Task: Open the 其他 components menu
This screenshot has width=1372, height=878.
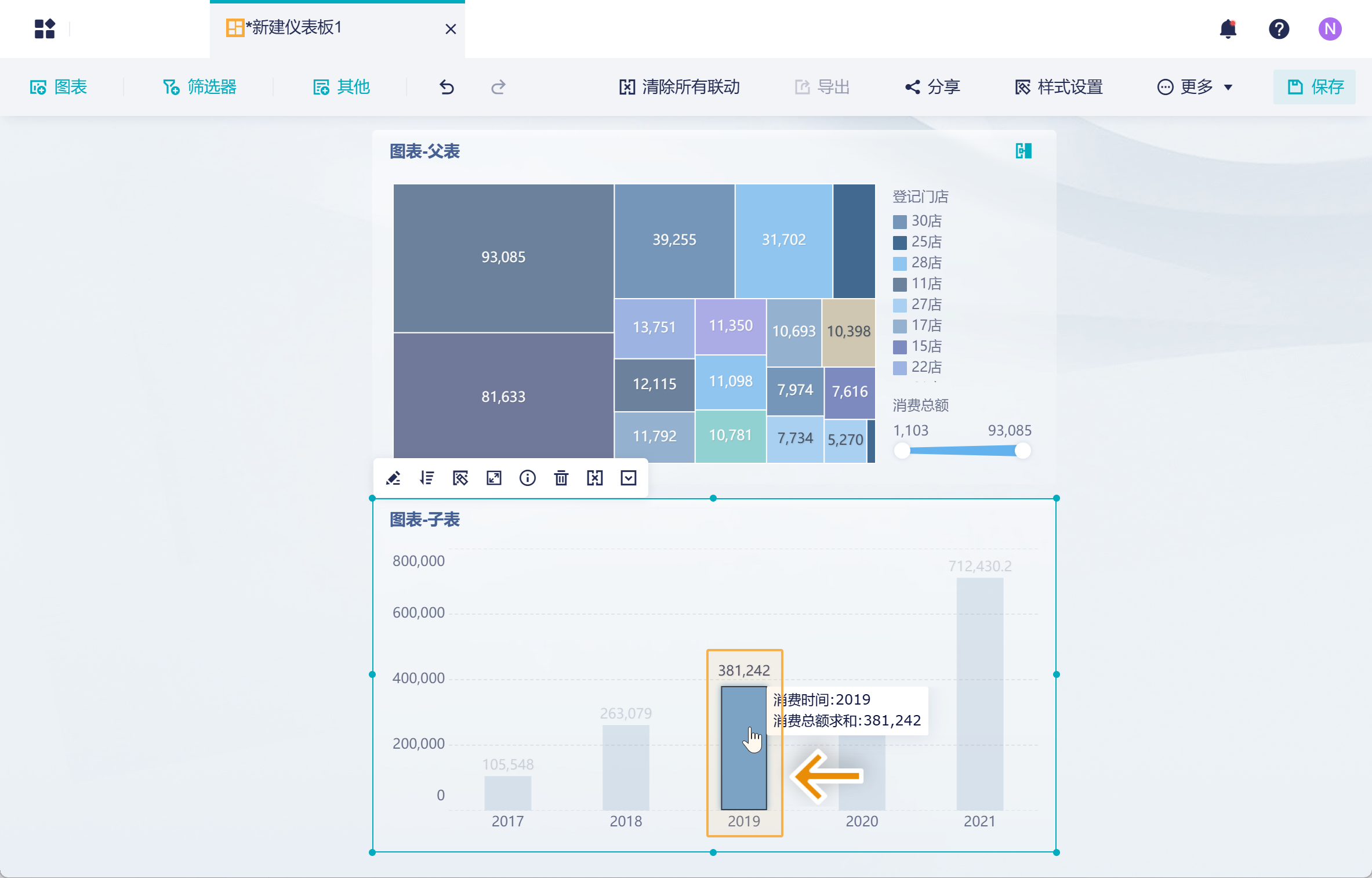Action: (x=341, y=87)
